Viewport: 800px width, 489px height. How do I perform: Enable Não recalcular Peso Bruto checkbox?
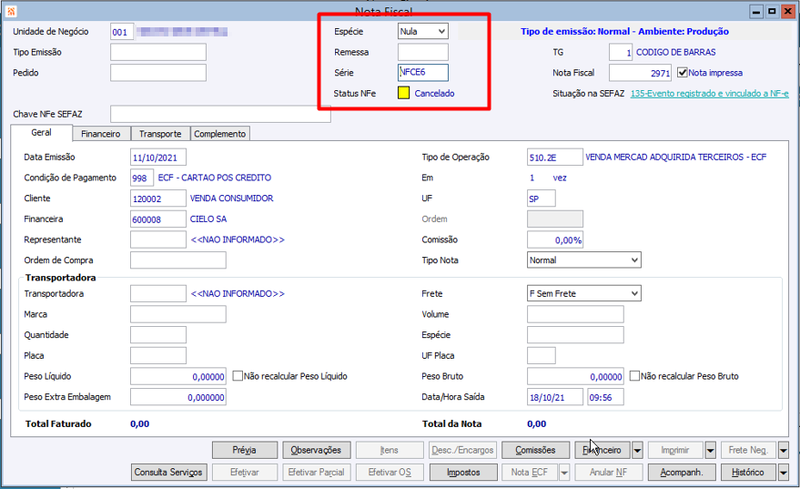point(634,376)
